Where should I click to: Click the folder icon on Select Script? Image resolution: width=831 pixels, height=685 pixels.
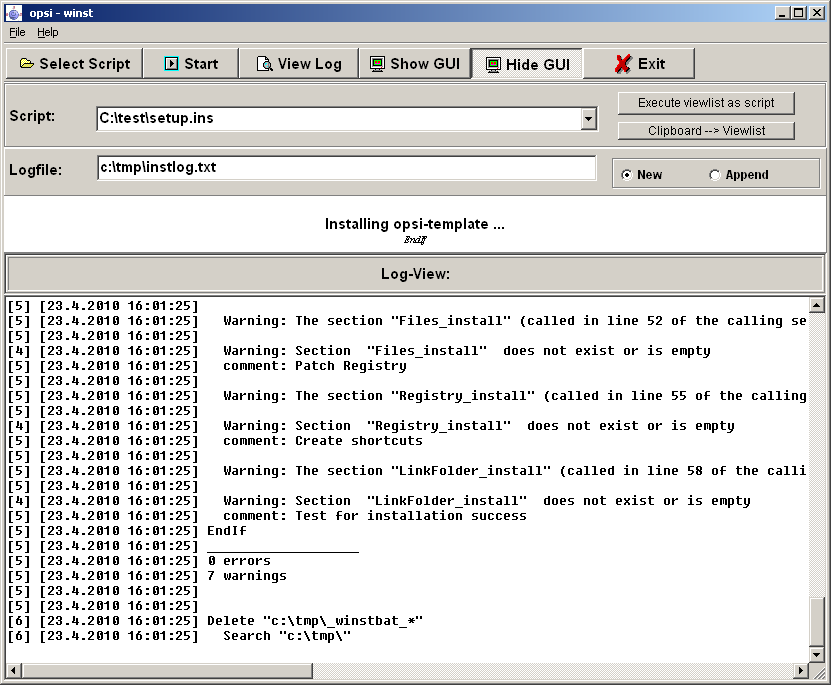point(26,64)
